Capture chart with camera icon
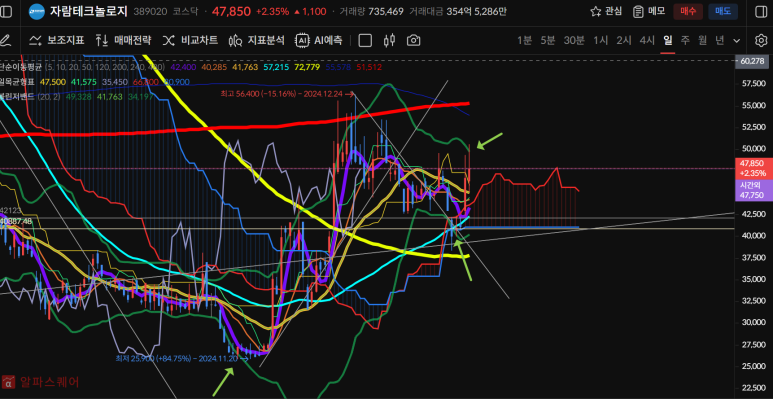 tap(414, 40)
